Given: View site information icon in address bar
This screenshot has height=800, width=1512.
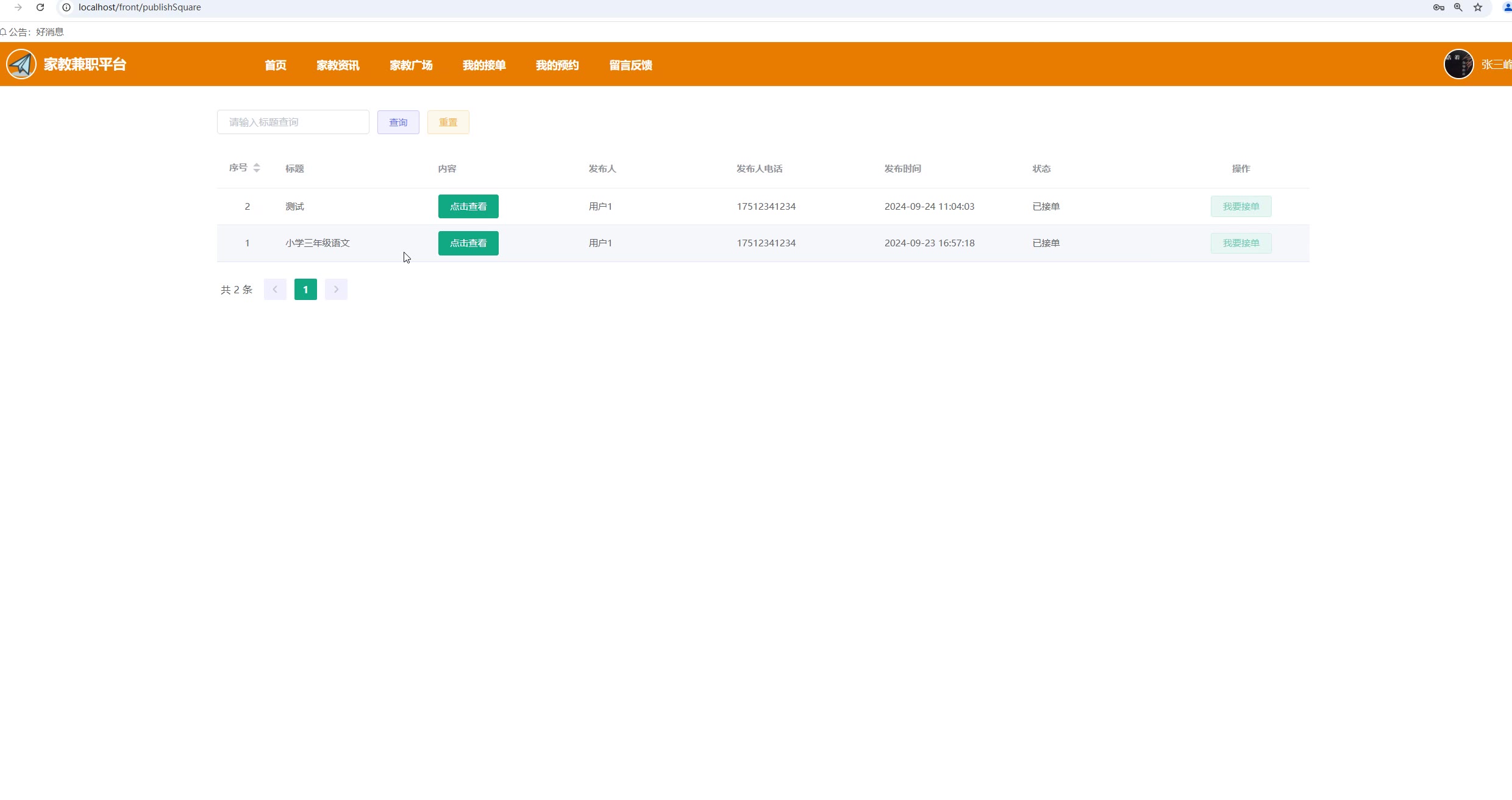Looking at the screenshot, I should point(66,7).
